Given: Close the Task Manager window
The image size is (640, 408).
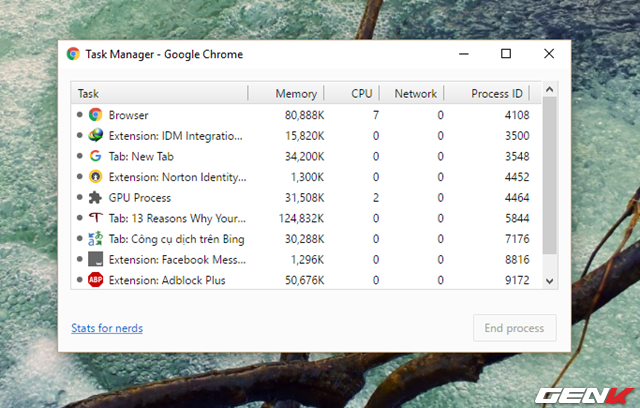Looking at the screenshot, I should click(549, 54).
